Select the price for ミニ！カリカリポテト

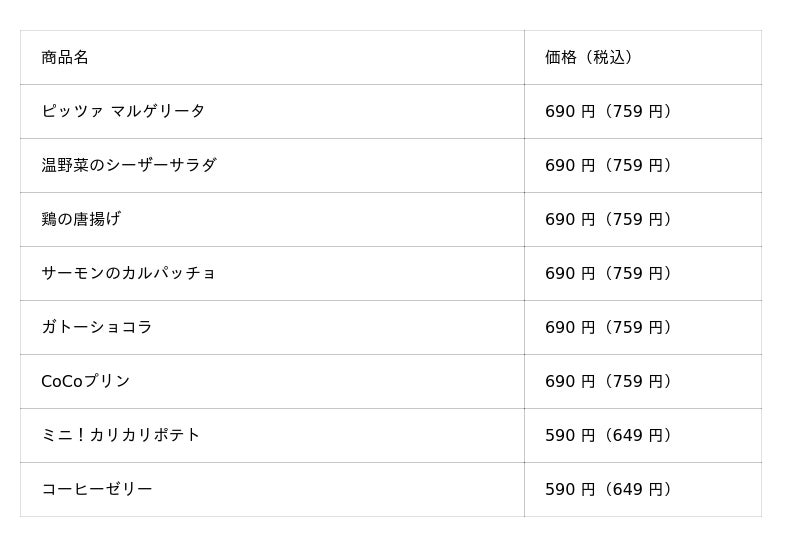(610, 436)
